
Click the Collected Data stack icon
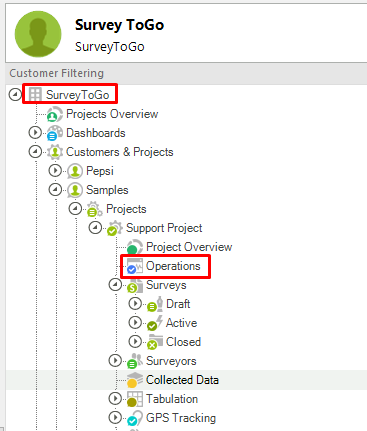[x=134, y=380]
